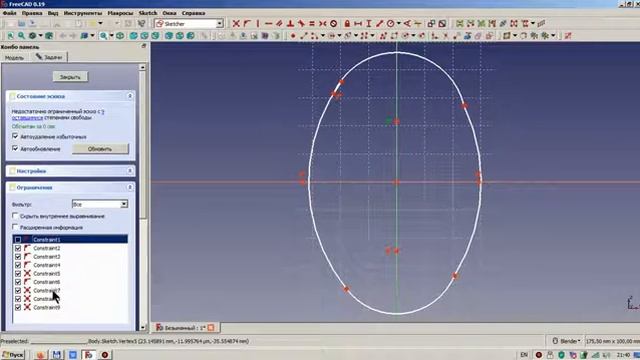Click the Пуск start button

point(13,355)
